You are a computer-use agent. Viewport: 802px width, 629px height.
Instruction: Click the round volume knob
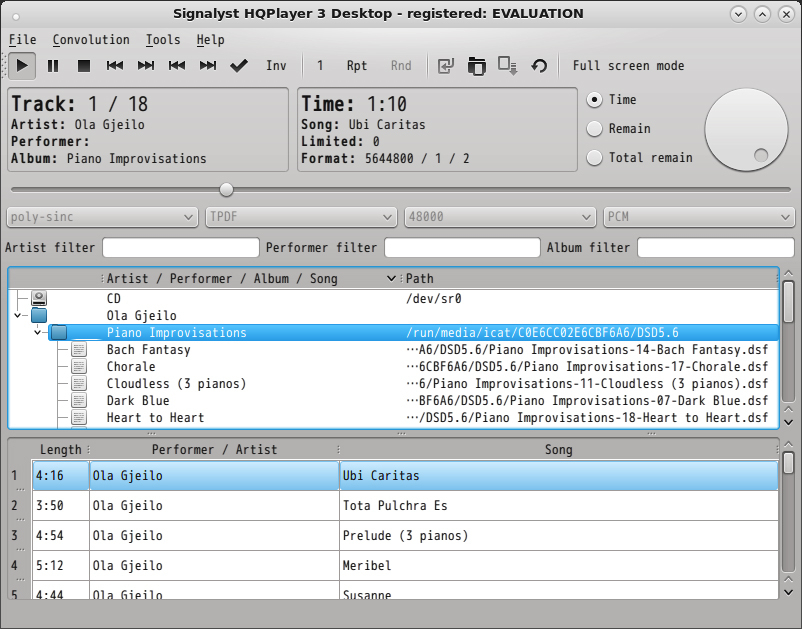[x=746, y=129]
